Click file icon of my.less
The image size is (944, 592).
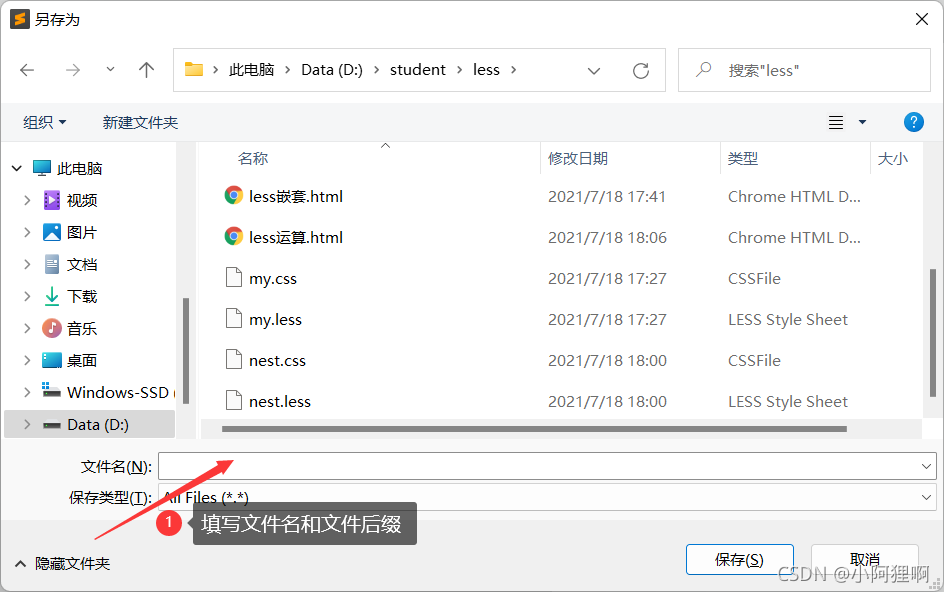pyautogui.click(x=234, y=318)
